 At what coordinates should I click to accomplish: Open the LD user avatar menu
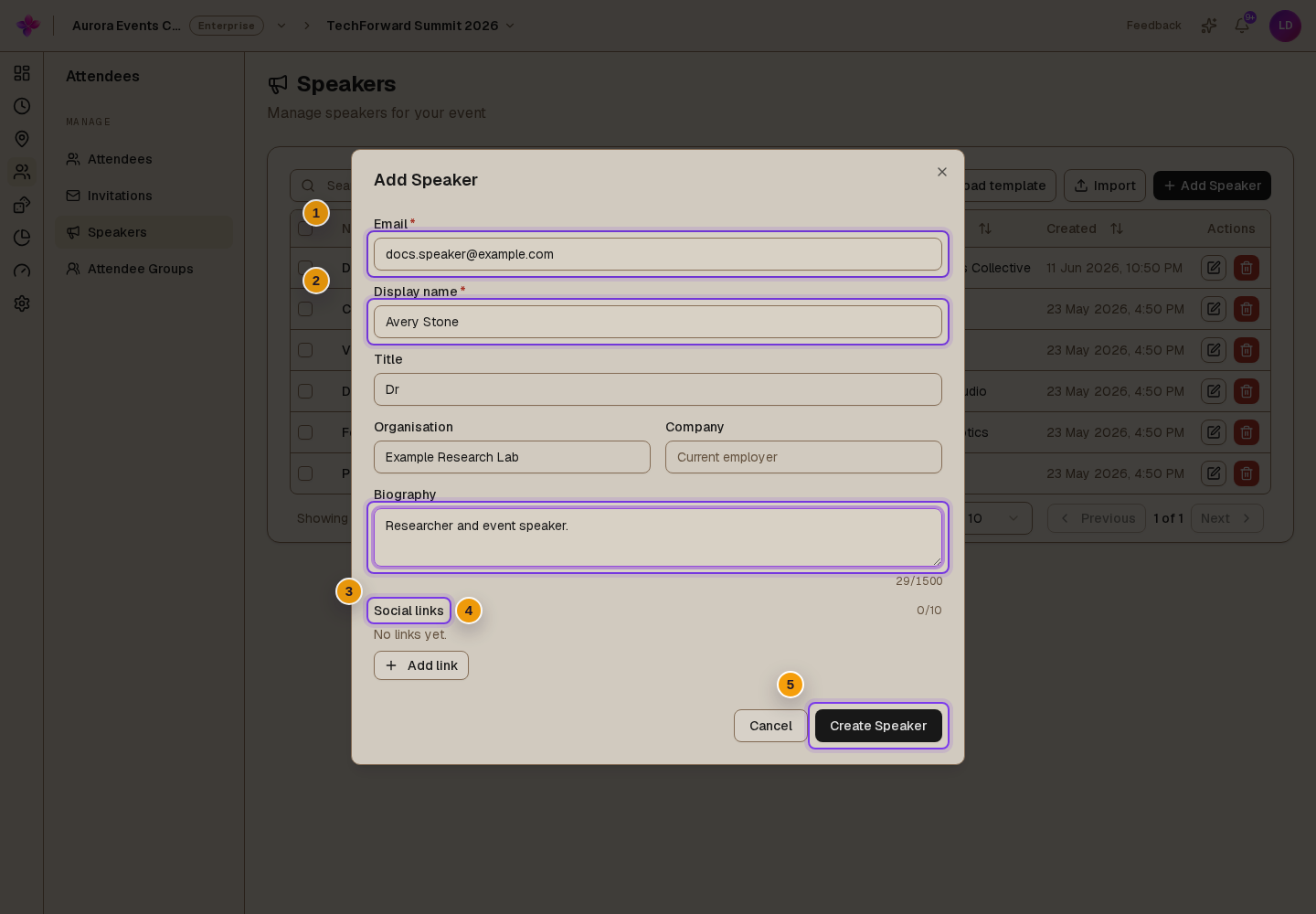tap(1285, 26)
